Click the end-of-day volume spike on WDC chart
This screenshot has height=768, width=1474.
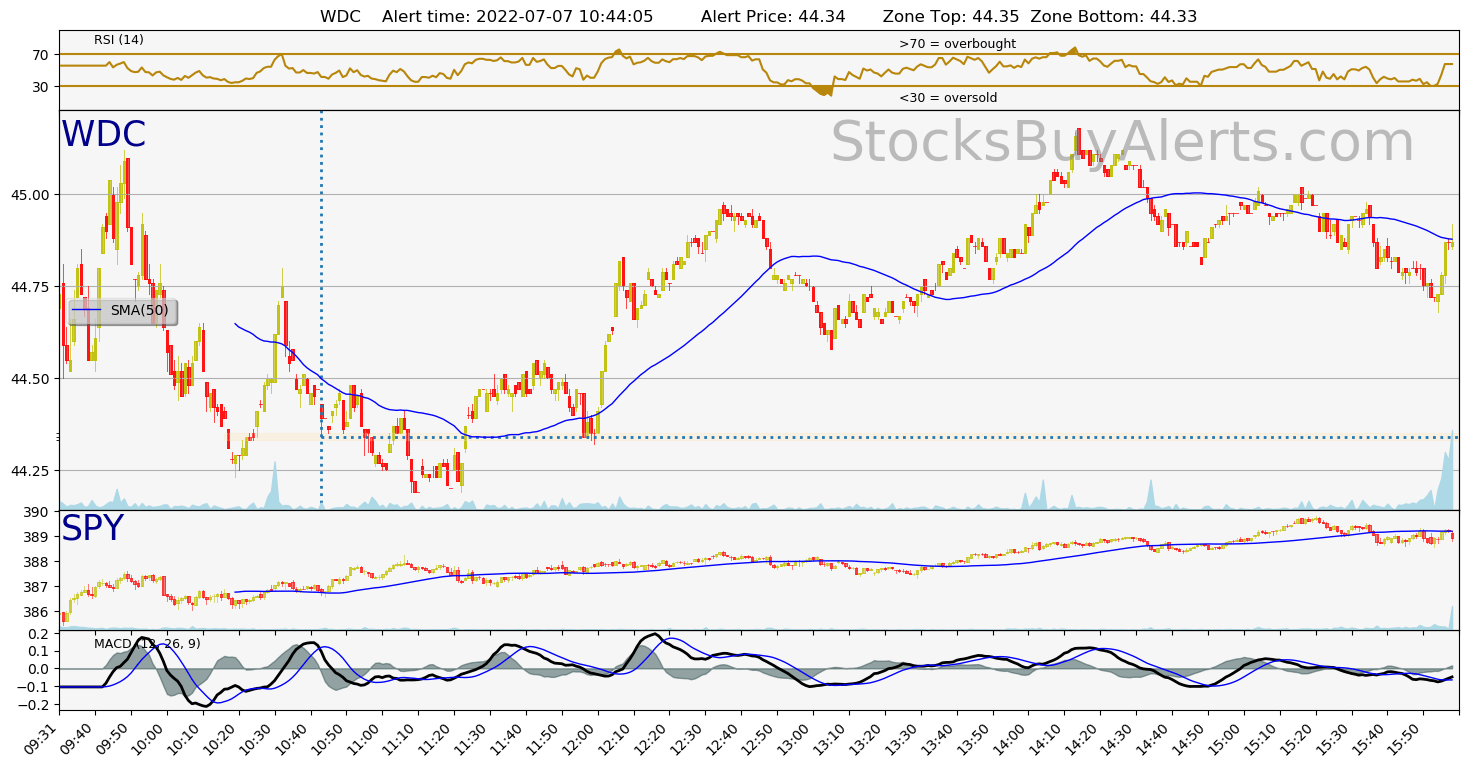pos(1447,471)
